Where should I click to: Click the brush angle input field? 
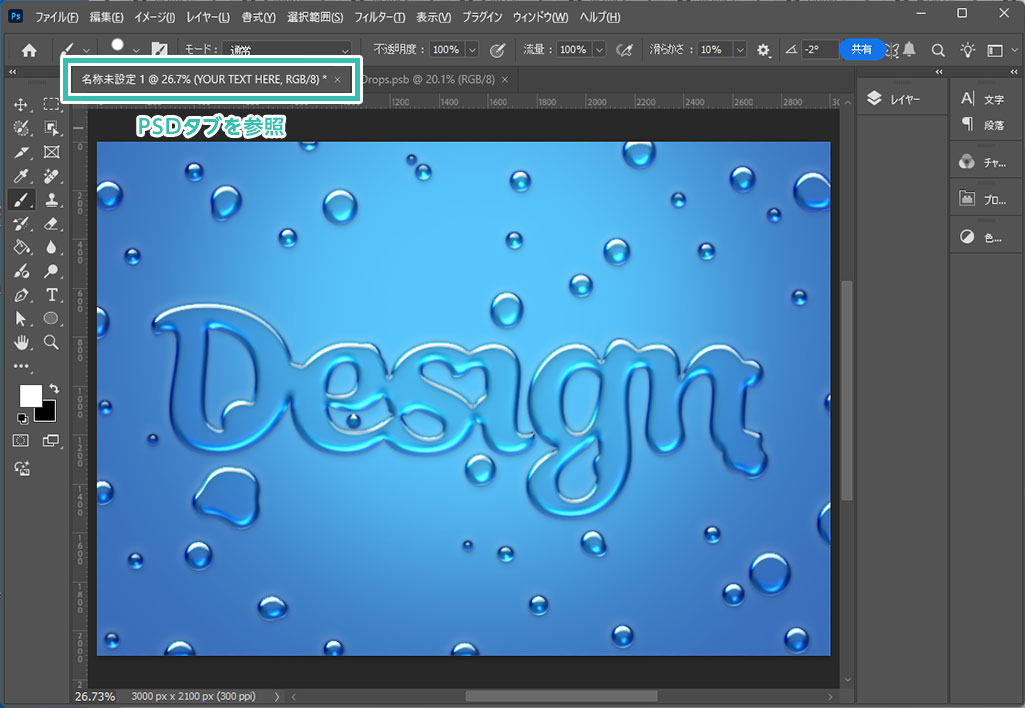click(x=818, y=50)
